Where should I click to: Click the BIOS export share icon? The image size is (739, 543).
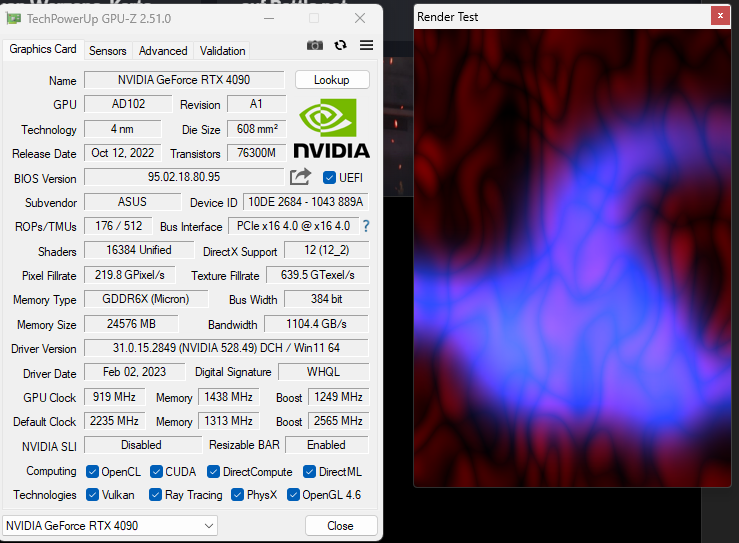301,177
